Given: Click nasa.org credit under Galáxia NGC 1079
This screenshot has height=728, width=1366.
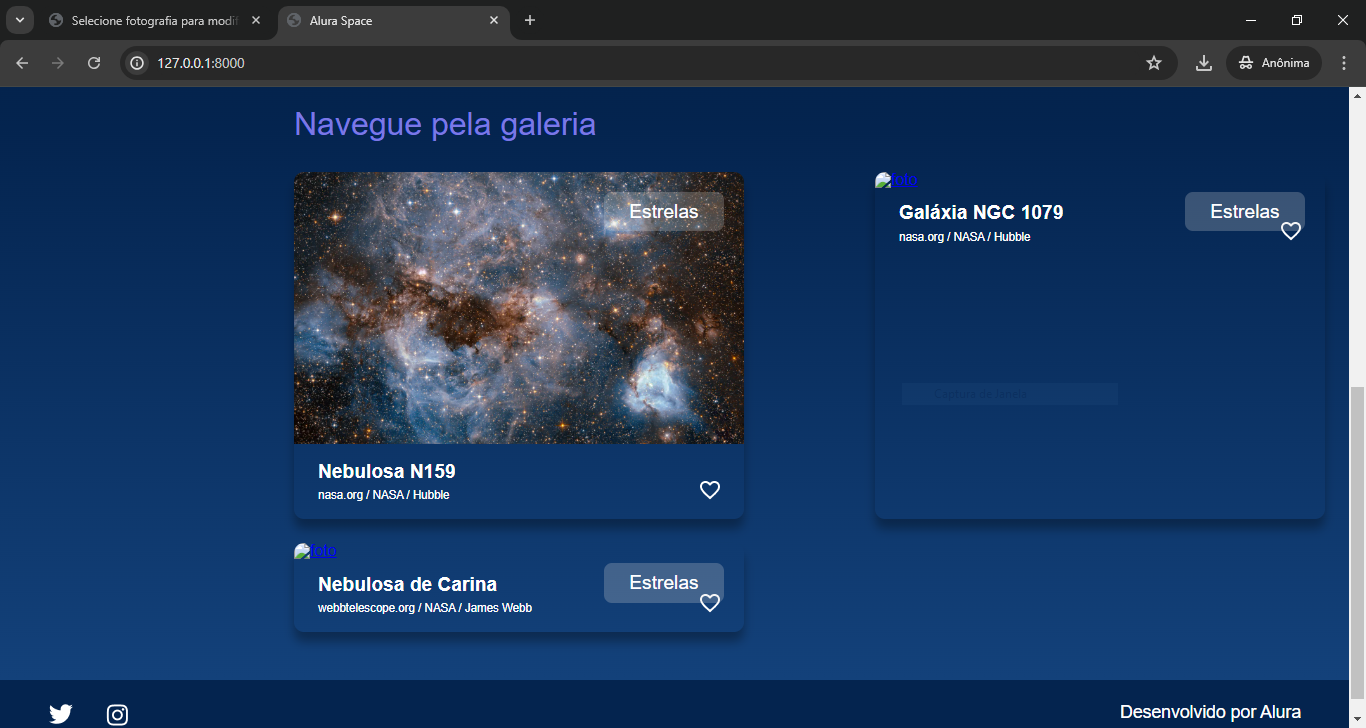Looking at the screenshot, I should [x=965, y=237].
